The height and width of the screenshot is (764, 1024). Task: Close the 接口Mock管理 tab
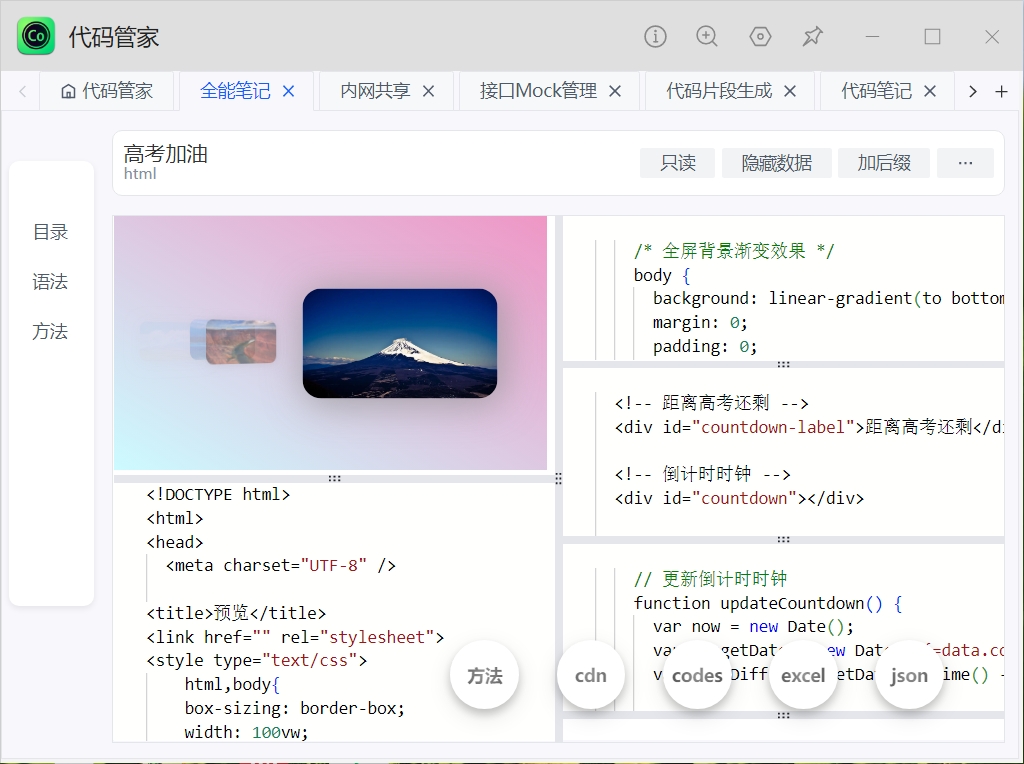click(x=615, y=91)
